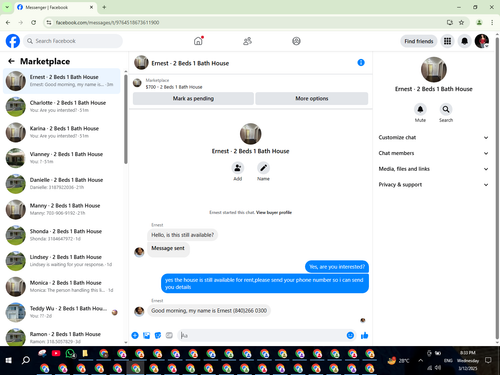Open the View buyer profile link
Image resolution: width=500 pixels, height=375 pixels.
274,212
